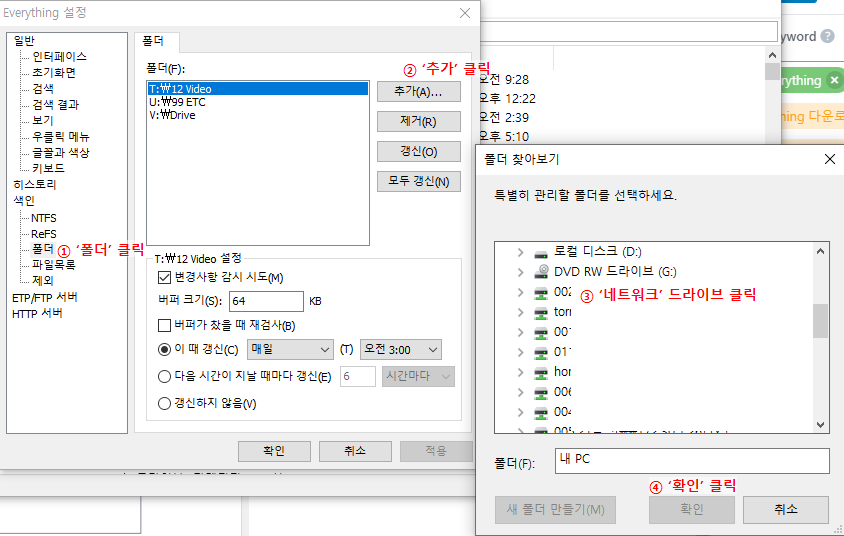Expand the '01' network drive node
The height and width of the screenshot is (536, 844).
point(520,352)
